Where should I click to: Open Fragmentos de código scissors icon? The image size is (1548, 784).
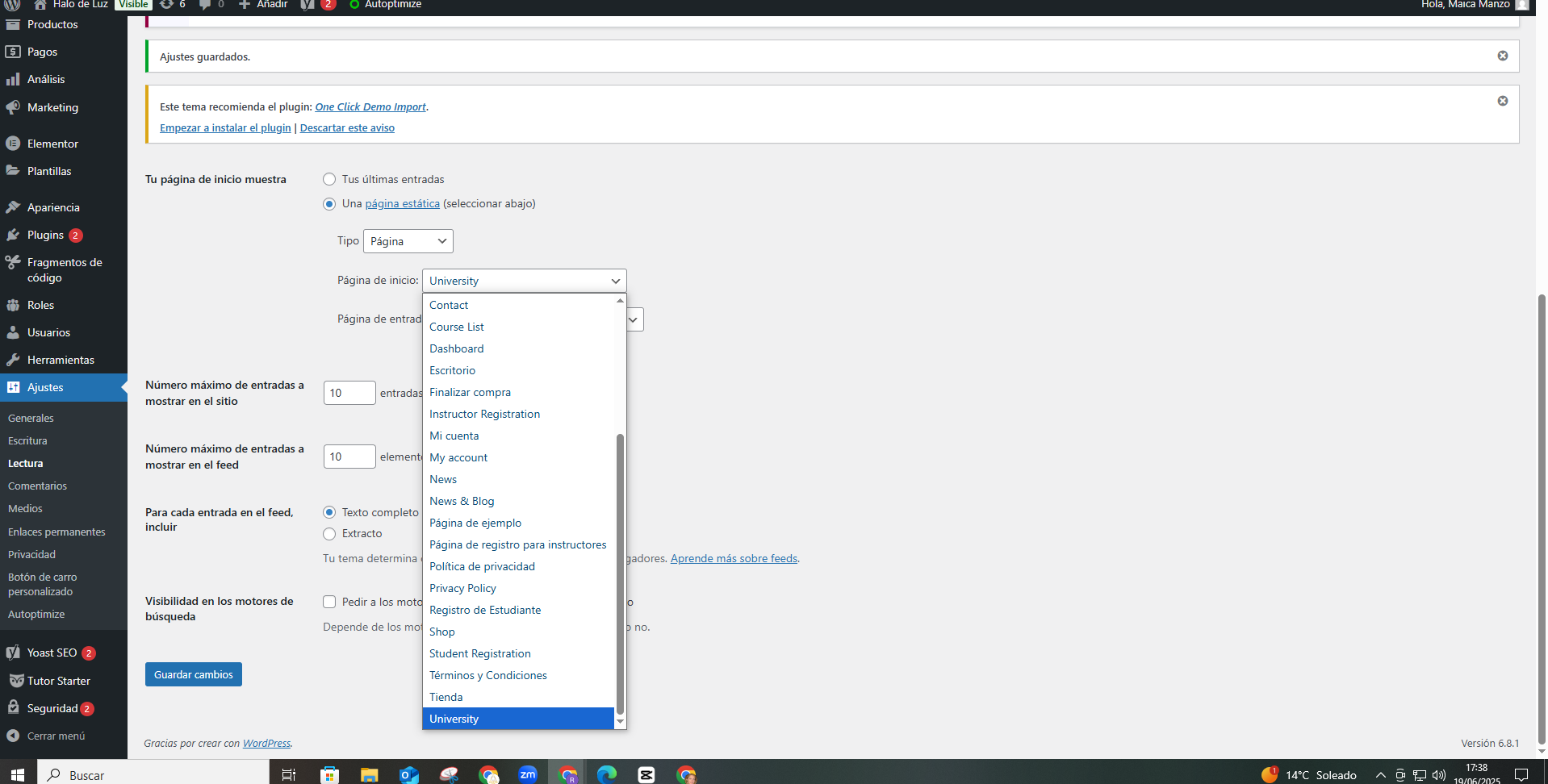click(13, 262)
